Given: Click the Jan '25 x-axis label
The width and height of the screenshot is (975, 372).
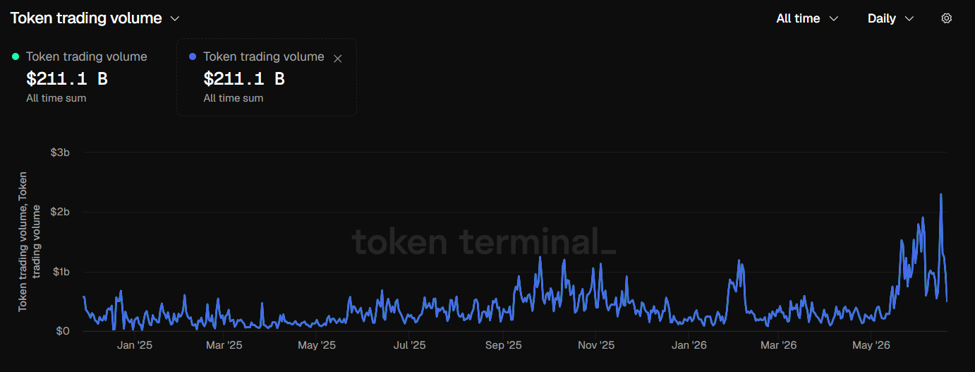Looking at the screenshot, I should (x=134, y=345).
